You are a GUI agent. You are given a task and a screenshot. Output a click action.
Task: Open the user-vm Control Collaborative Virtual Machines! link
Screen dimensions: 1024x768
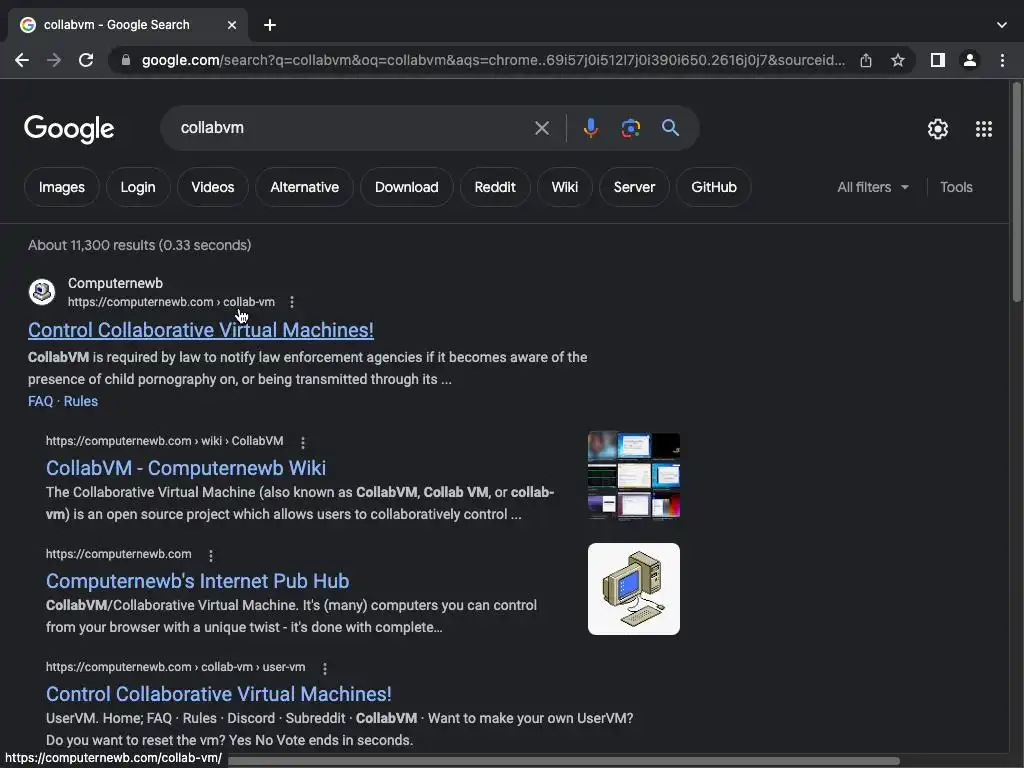[x=219, y=694]
